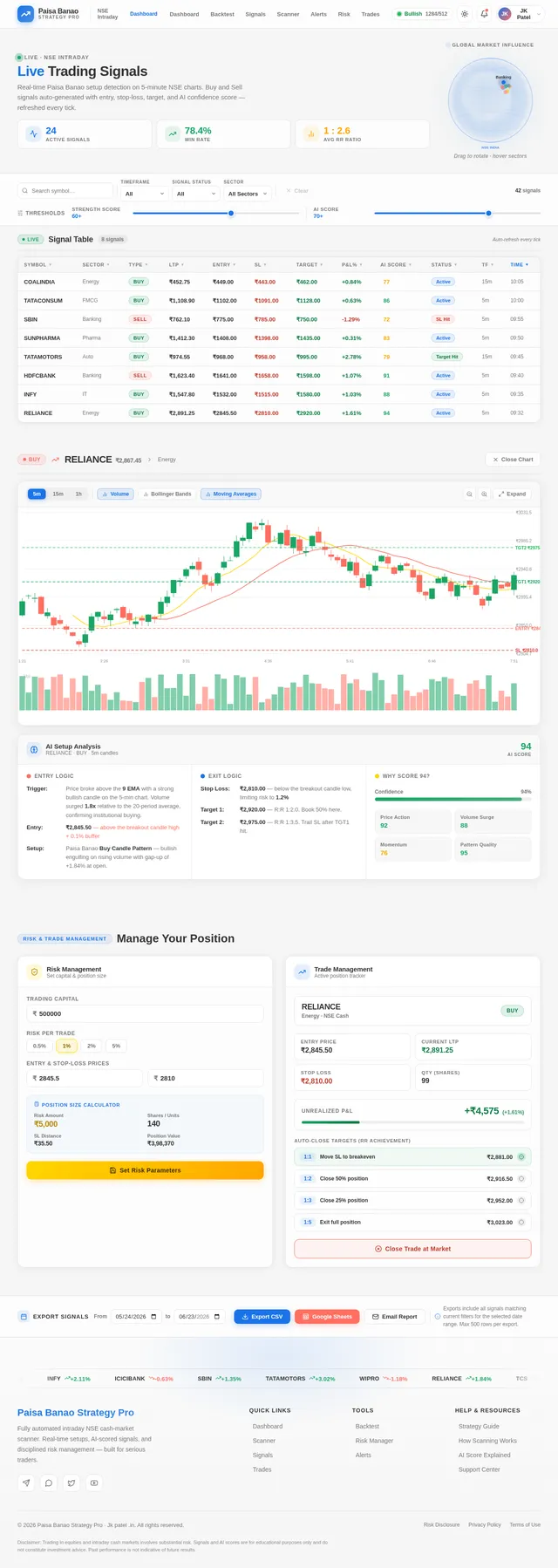Open the JK Patel profile avatar

[x=504, y=14]
